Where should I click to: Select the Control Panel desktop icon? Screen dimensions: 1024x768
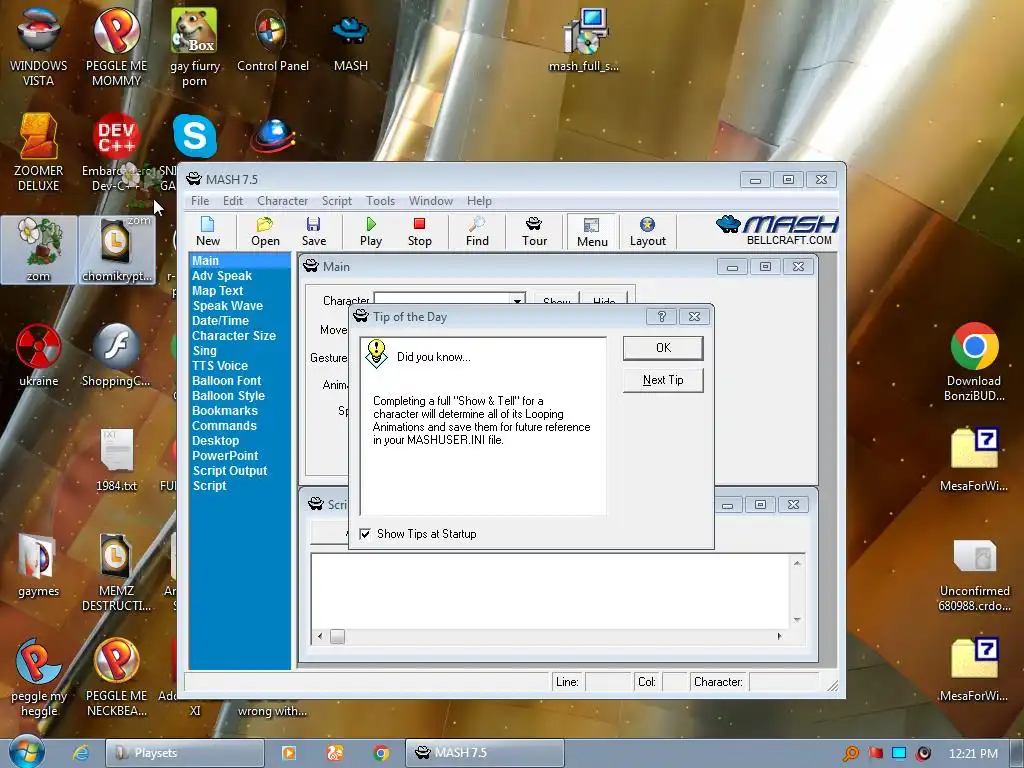point(272,41)
